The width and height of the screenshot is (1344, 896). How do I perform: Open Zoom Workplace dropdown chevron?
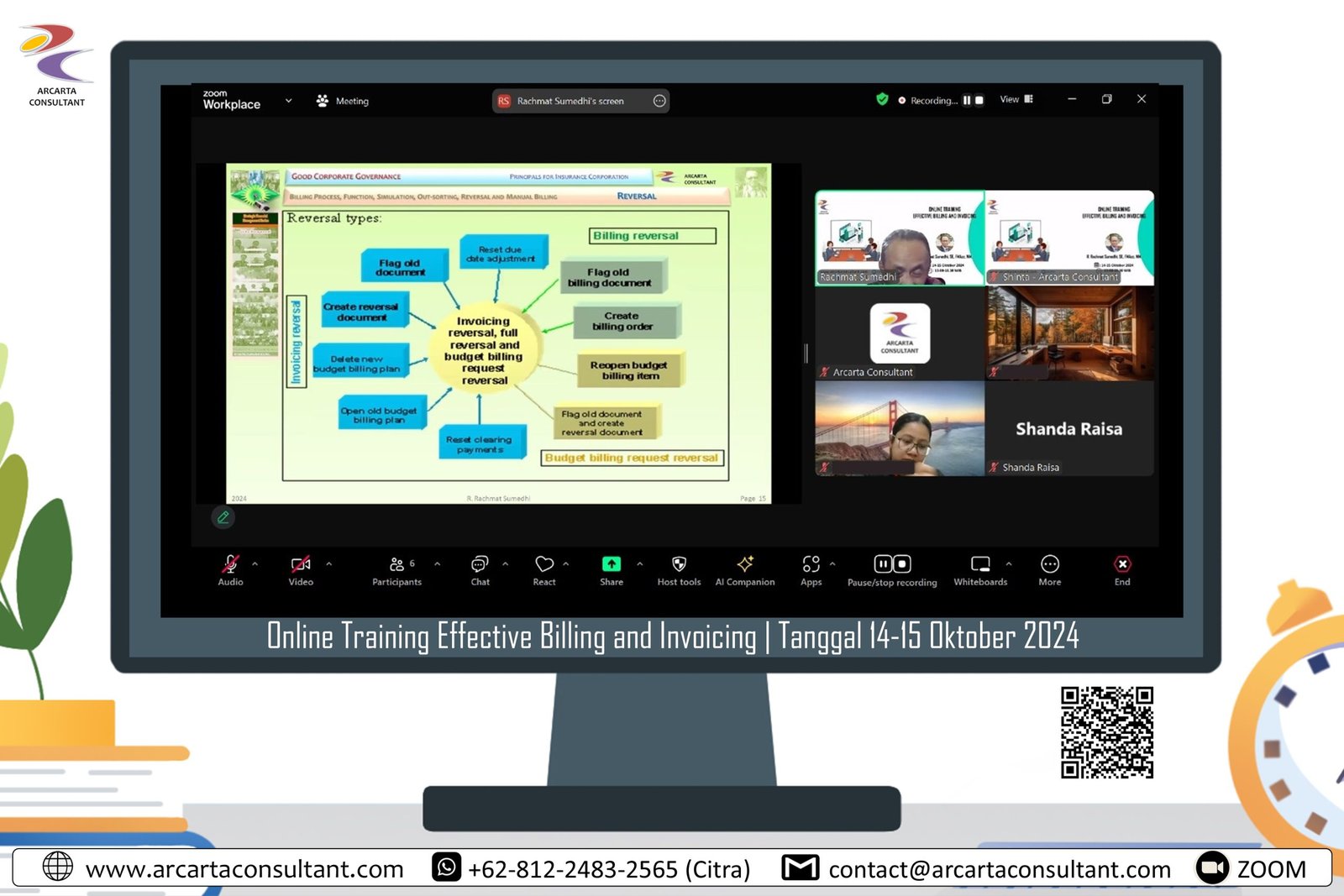tap(288, 101)
